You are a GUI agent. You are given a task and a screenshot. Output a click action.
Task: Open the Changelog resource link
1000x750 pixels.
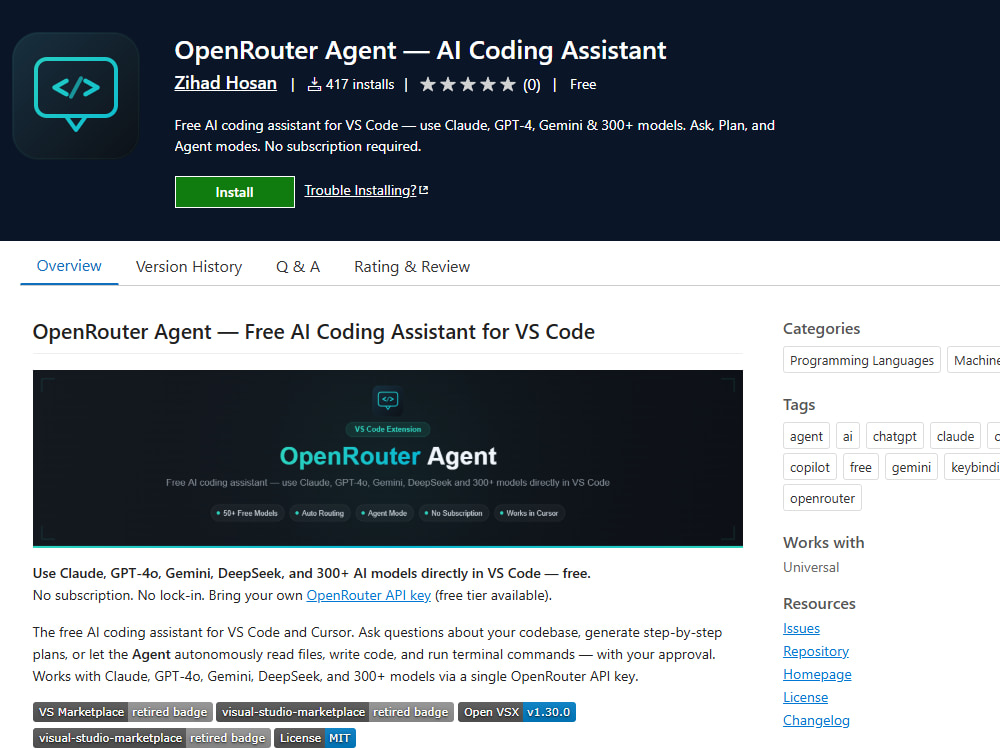coord(816,720)
